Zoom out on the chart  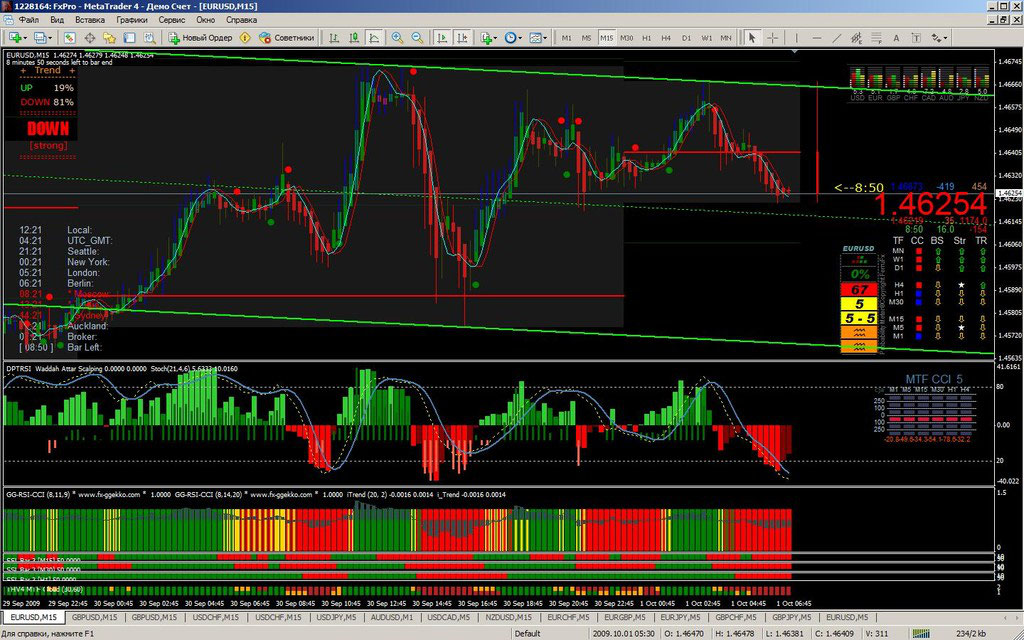(x=417, y=38)
